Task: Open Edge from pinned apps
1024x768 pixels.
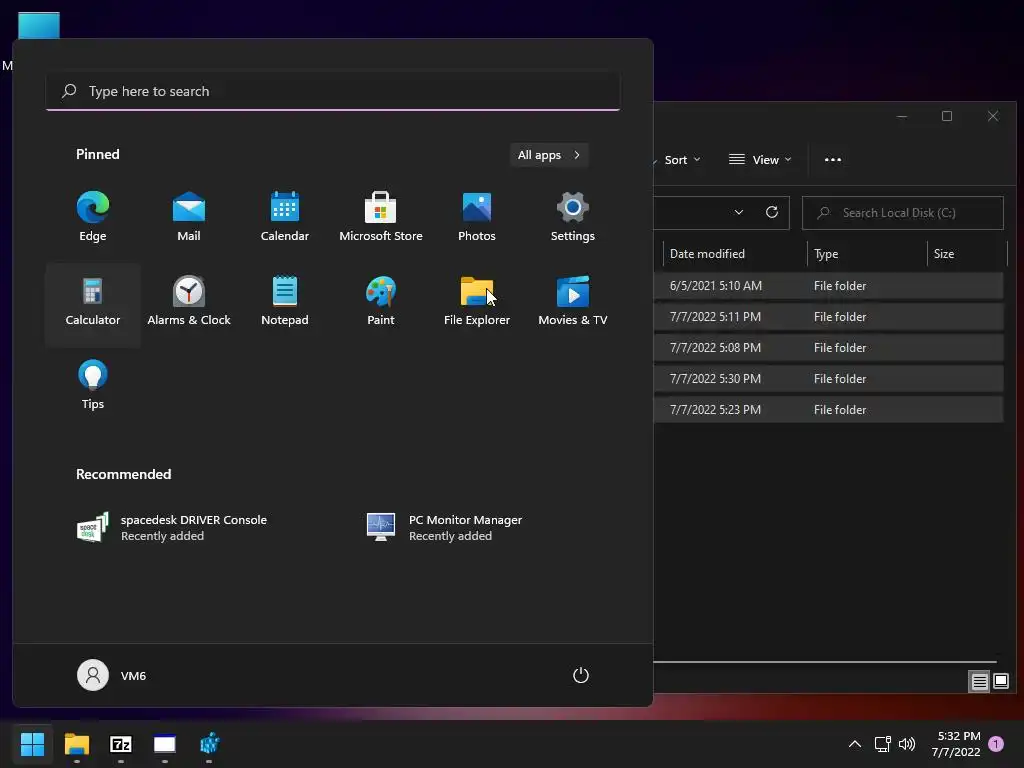Action: coord(93,217)
